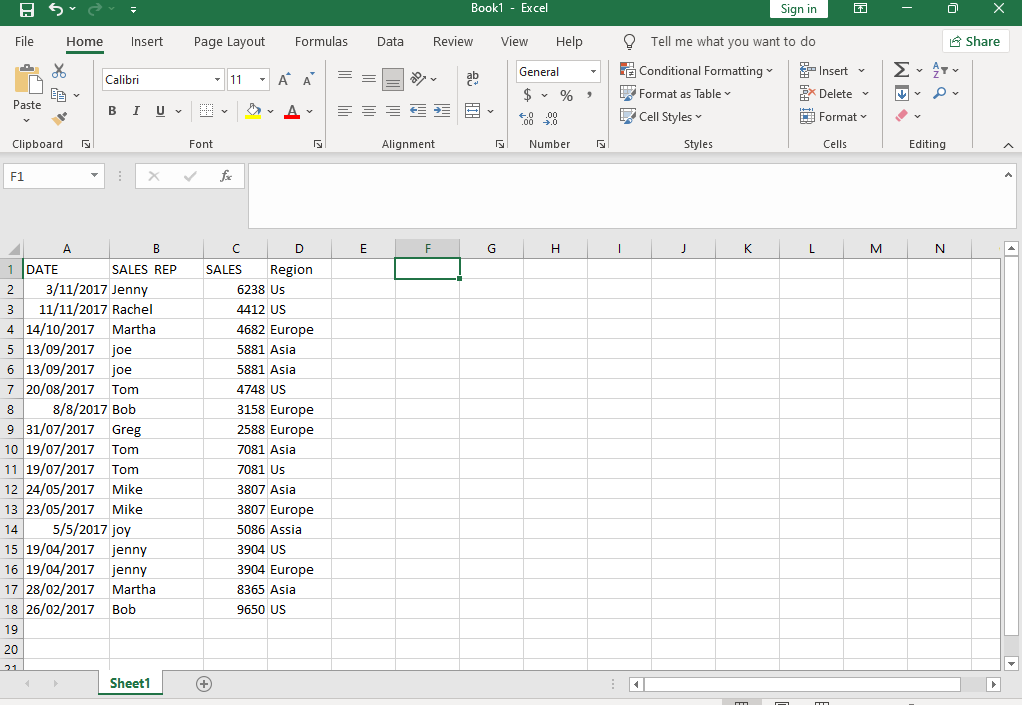Image resolution: width=1022 pixels, height=705 pixels.
Task: Click the Format Painter brush icon
Action: pos(59,118)
